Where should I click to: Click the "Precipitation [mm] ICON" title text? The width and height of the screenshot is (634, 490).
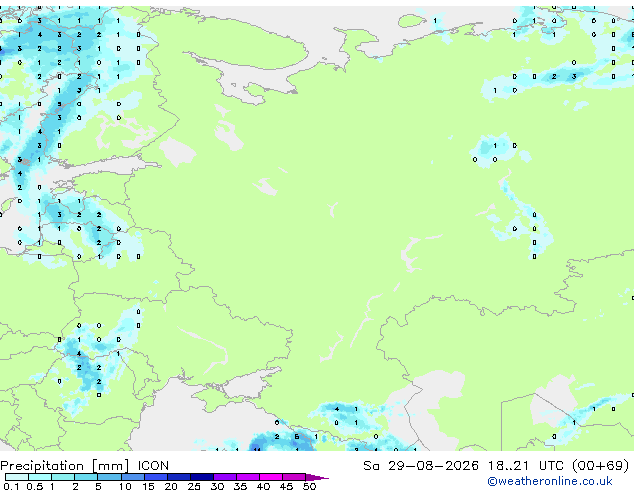[x=84, y=466]
